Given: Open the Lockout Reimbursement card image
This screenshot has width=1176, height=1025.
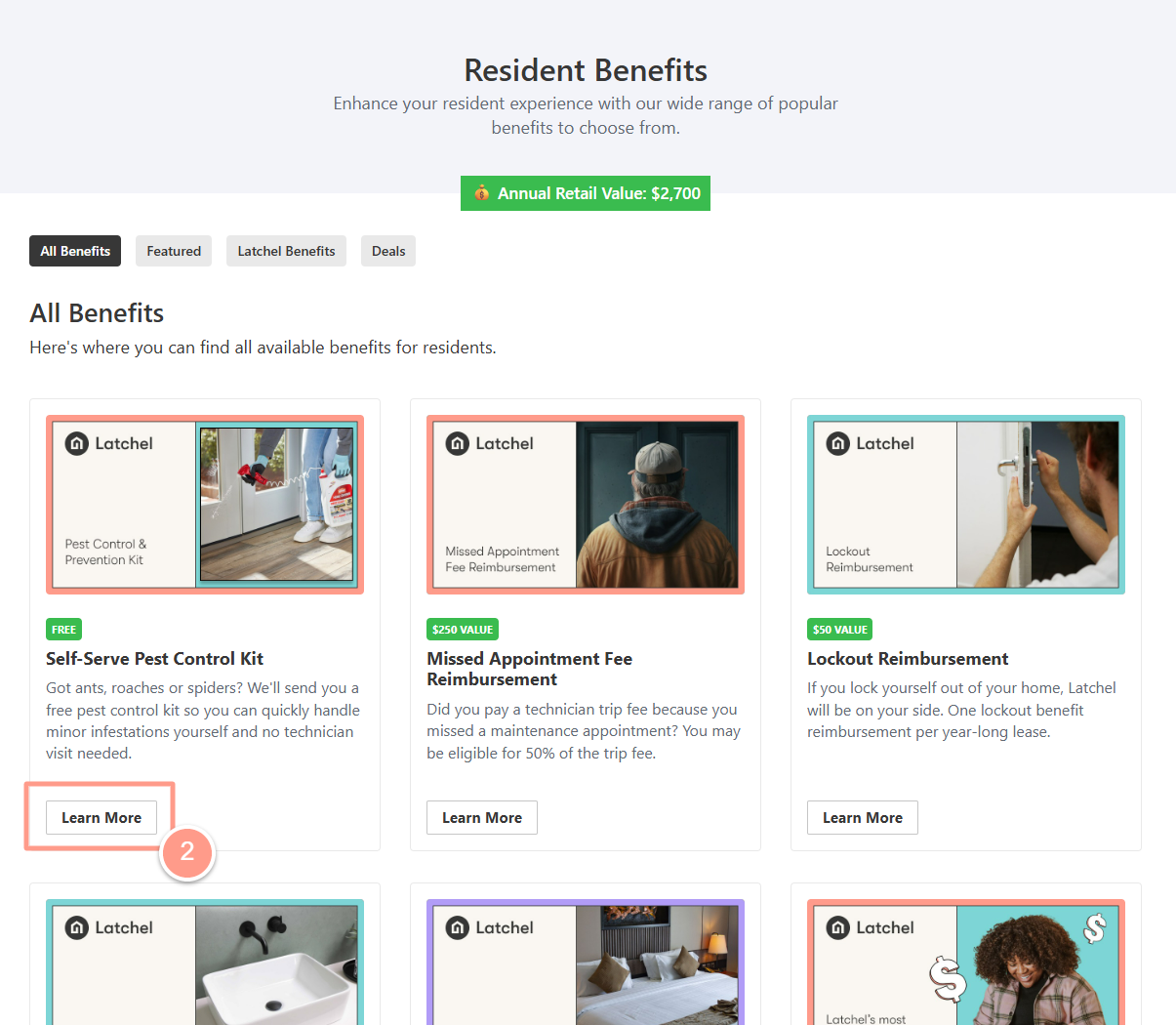Looking at the screenshot, I should [x=966, y=505].
